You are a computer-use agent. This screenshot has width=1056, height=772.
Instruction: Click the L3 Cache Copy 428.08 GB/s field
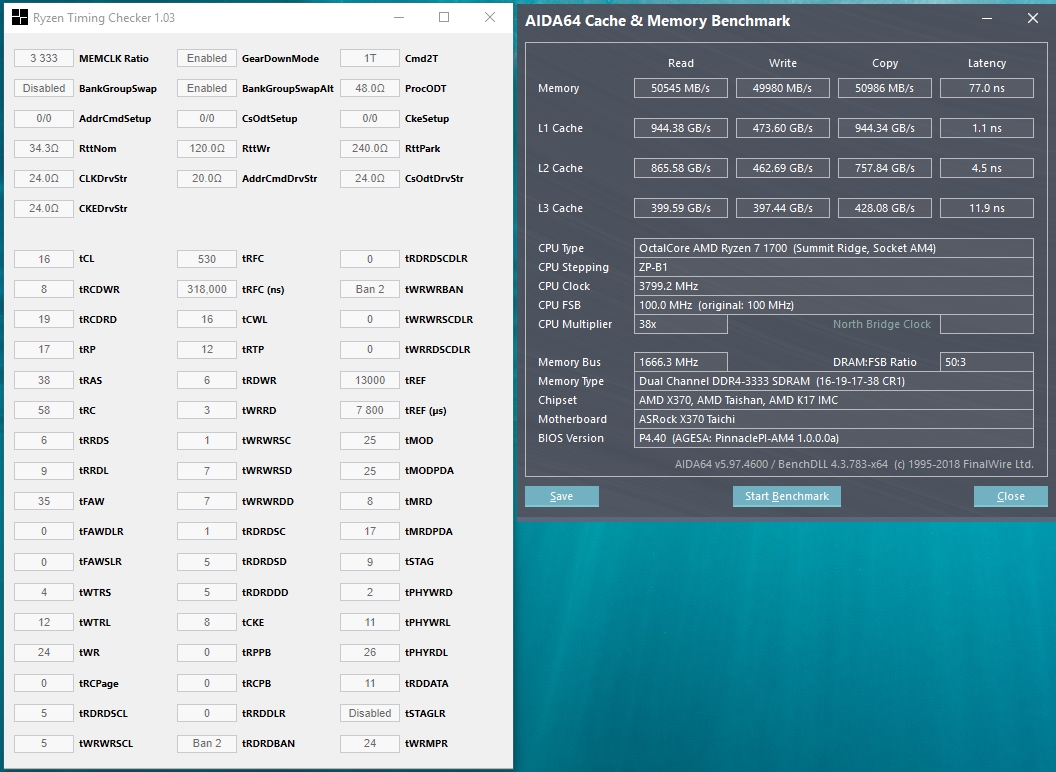(x=884, y=208)
